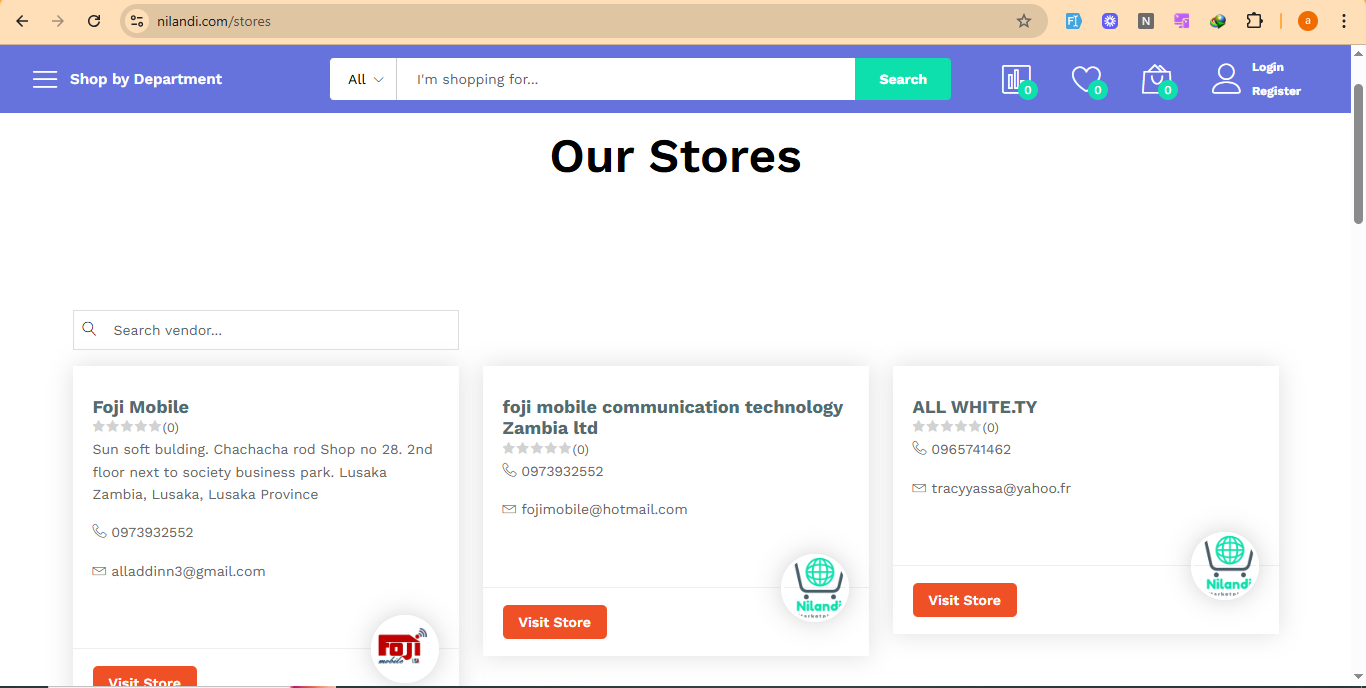This screenshot has height=688, width=1366.
Task: Visit the ALL WHITE.TY store
Action: point(964,600)
